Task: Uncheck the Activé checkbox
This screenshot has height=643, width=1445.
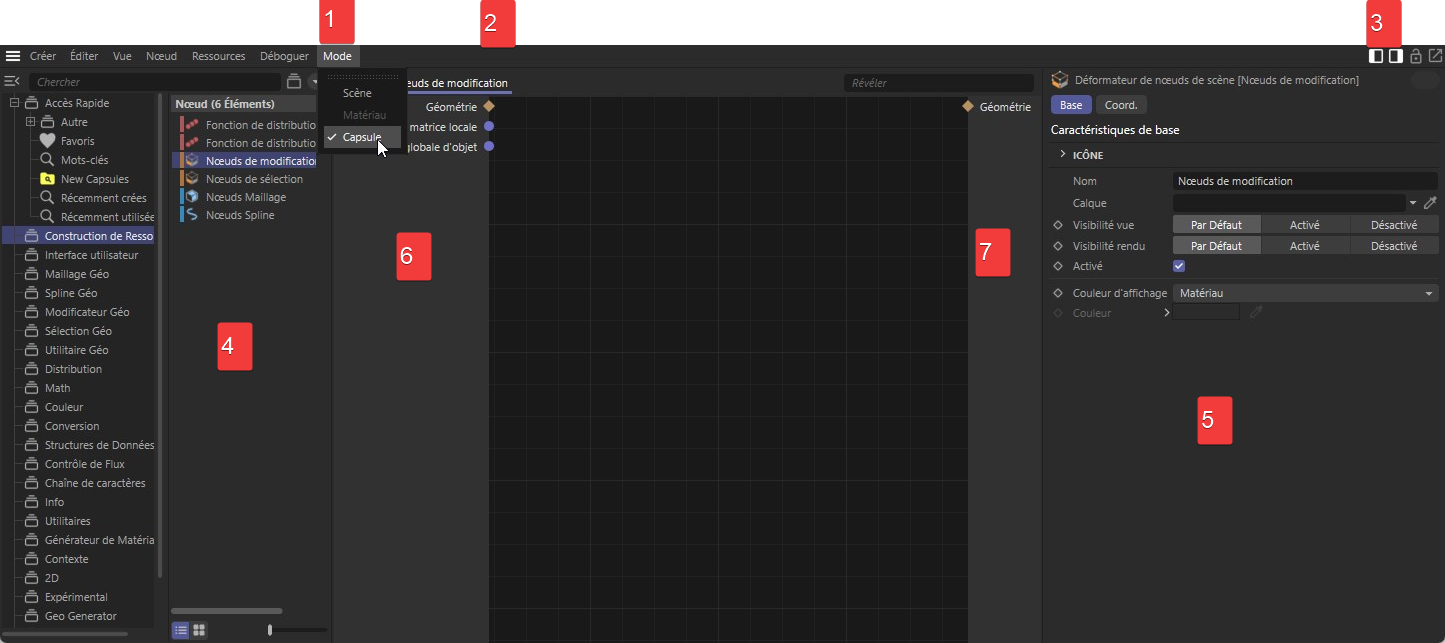Action: (1179, 266)
